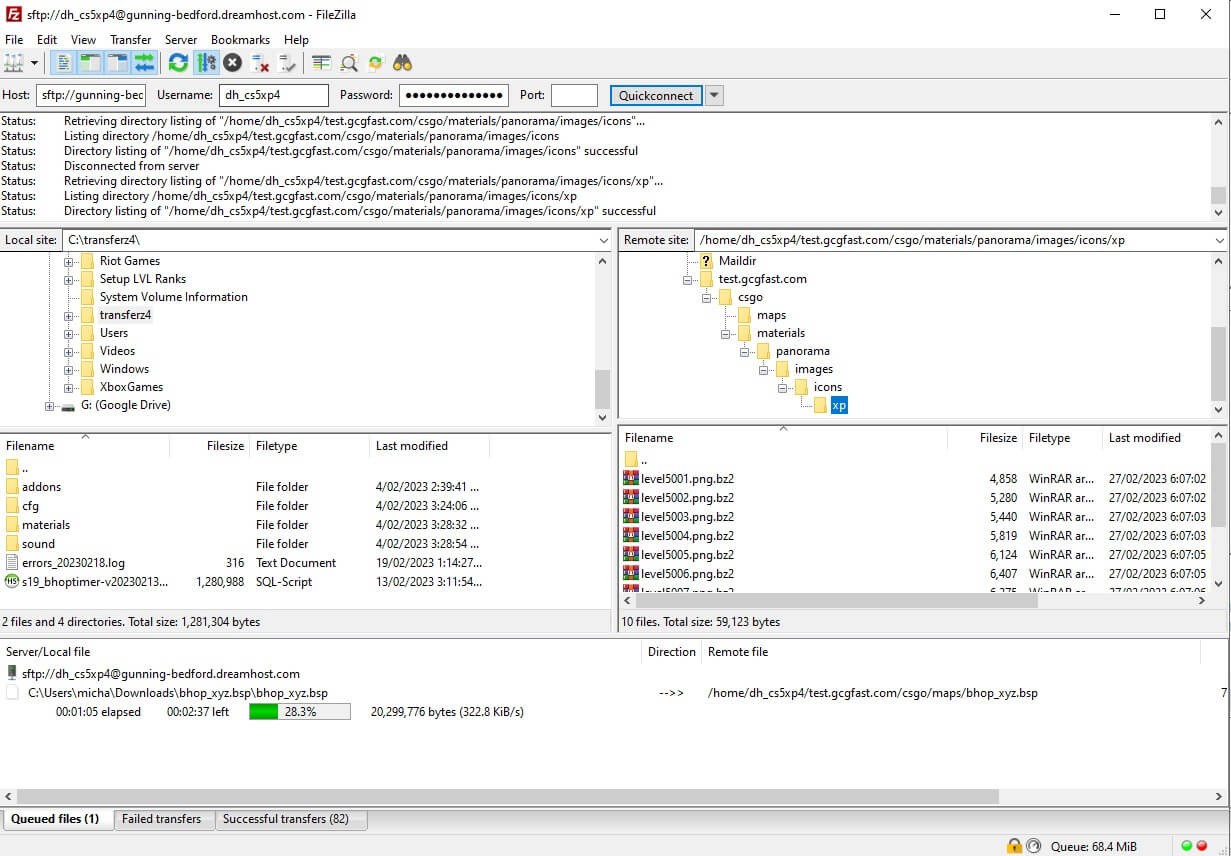Sort remote files by Last modified column
The image size is (1231, 856).
[1155, 438]
